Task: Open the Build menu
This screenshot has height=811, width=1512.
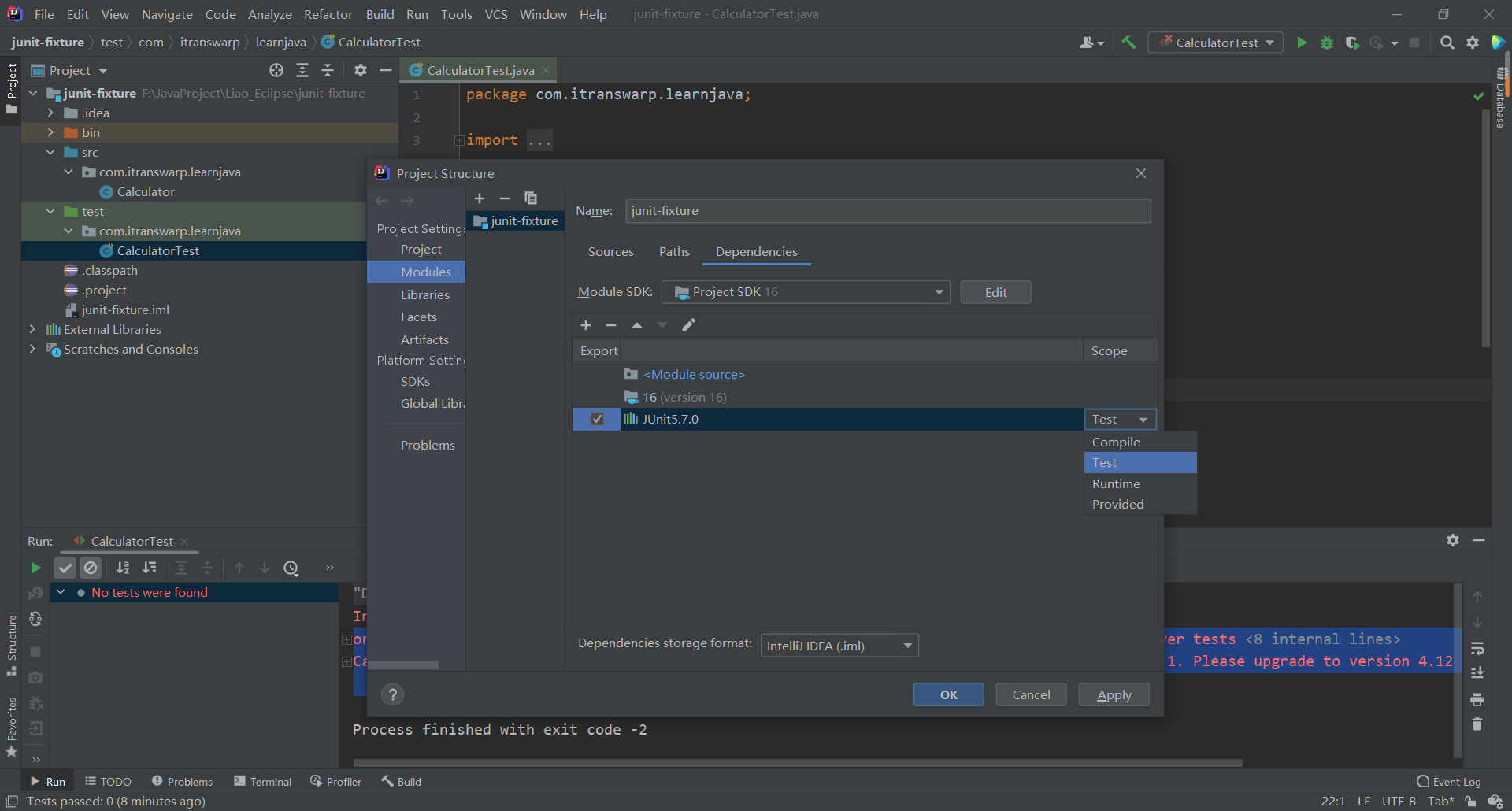Action: point(380,14)
